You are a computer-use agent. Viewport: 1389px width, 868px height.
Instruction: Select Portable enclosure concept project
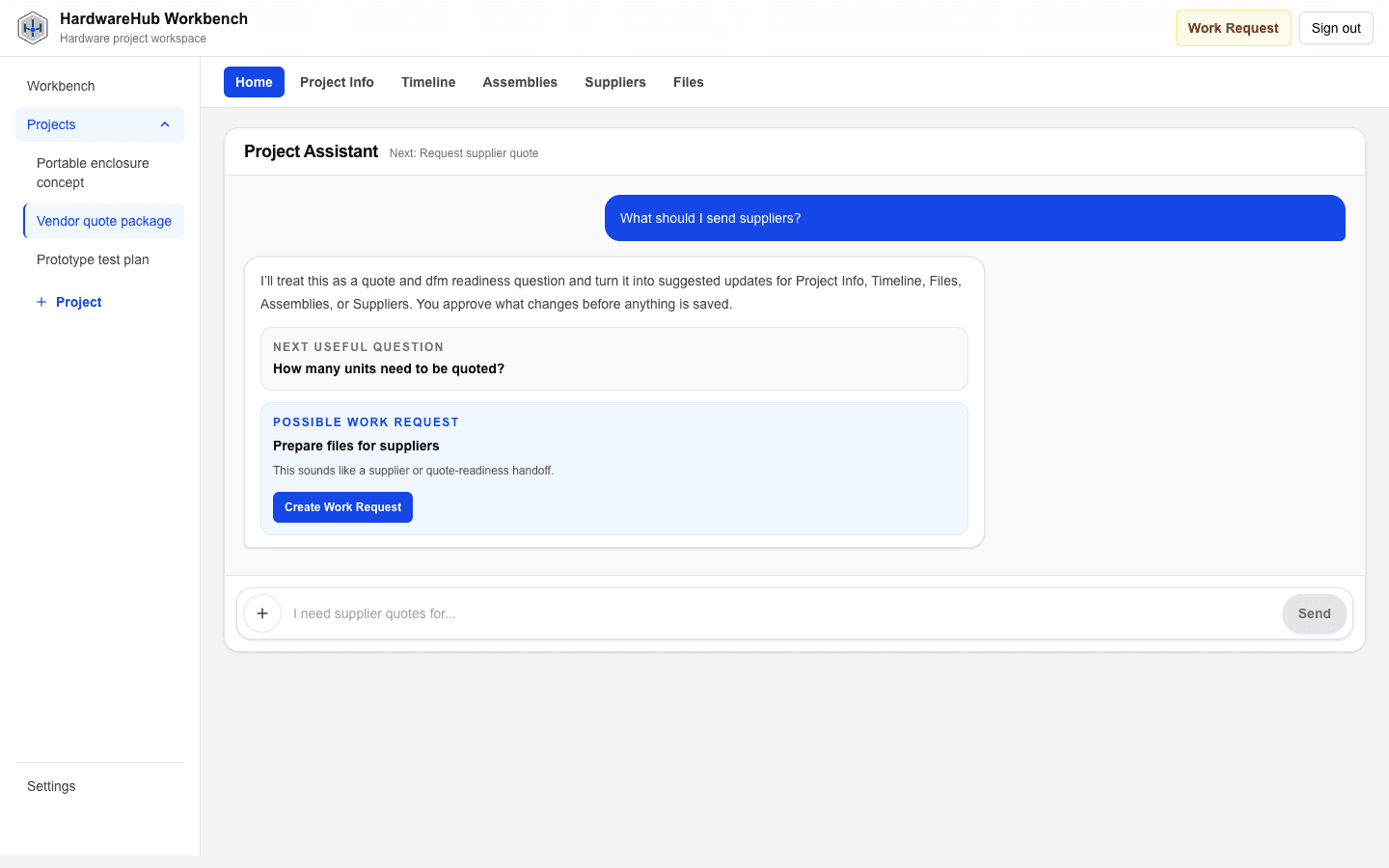[x=103, y=173]
